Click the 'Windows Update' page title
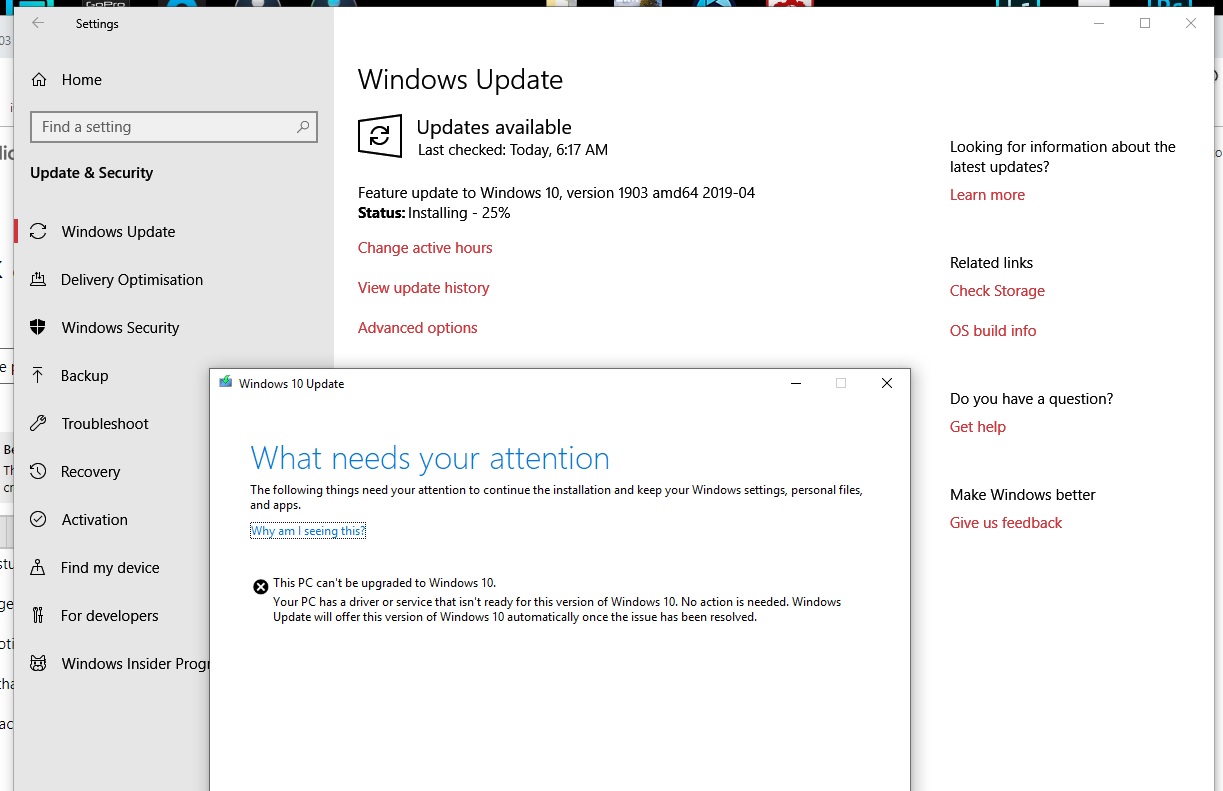 pos(460,80)
